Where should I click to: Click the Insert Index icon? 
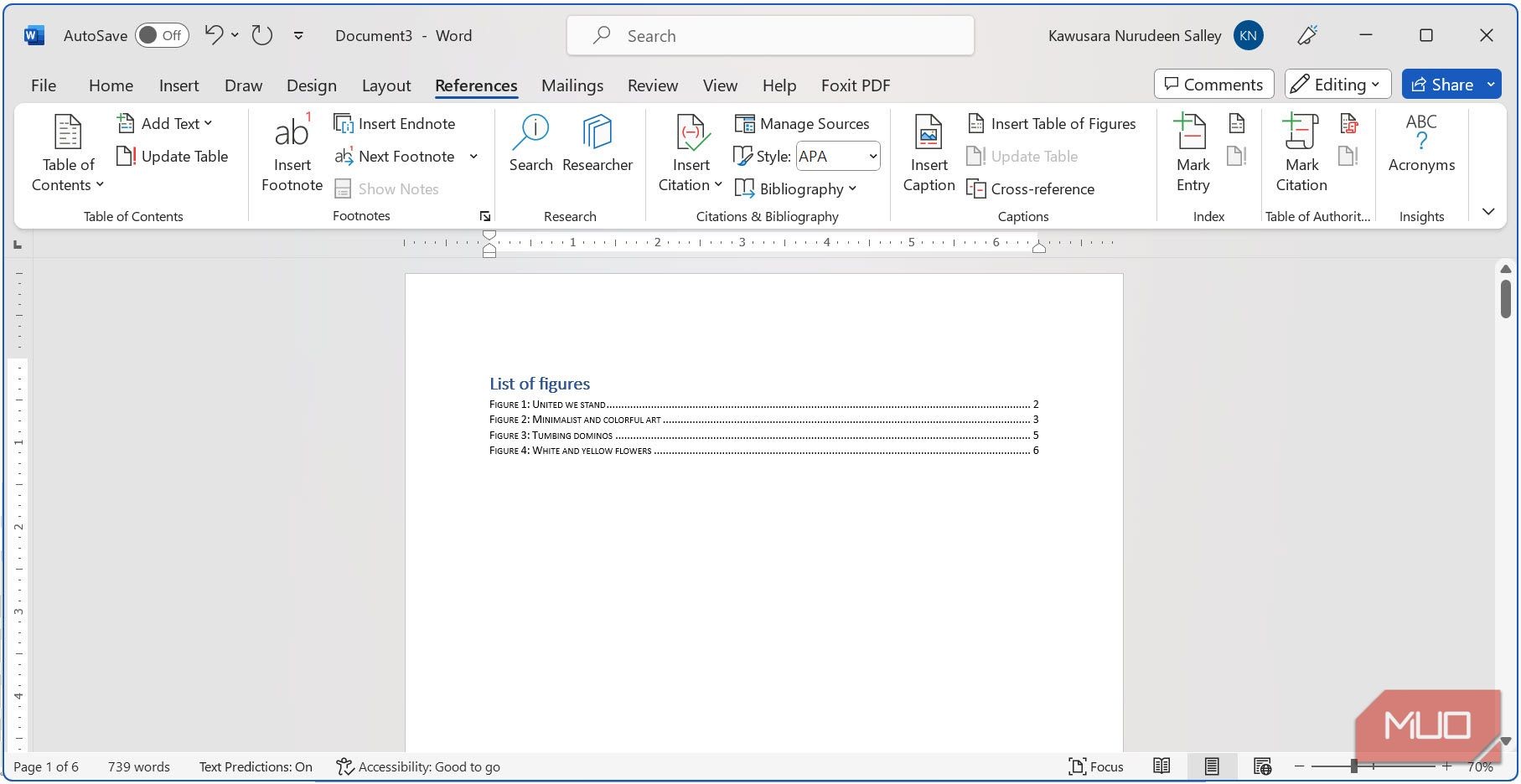pyautogui.click(x=1237, y=123)
